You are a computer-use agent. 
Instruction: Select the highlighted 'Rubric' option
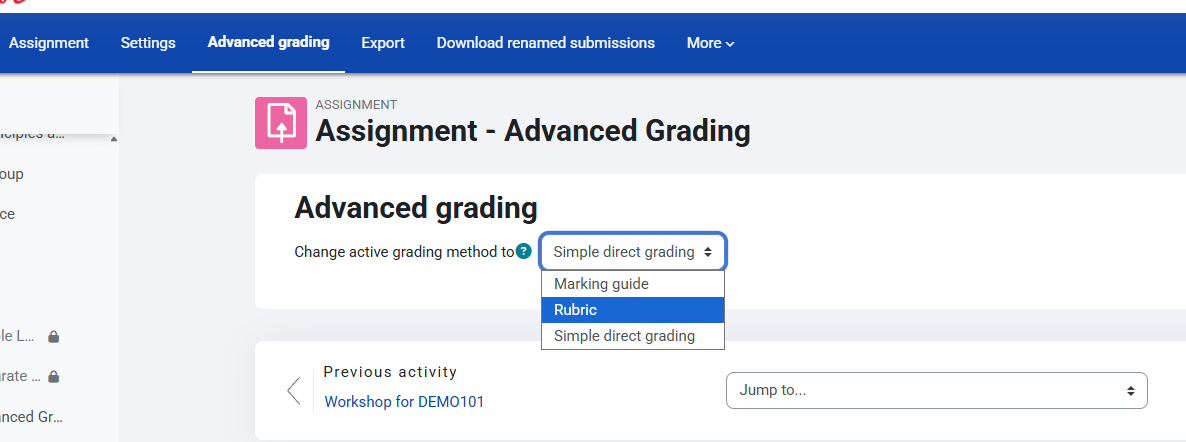coord(575,310)
